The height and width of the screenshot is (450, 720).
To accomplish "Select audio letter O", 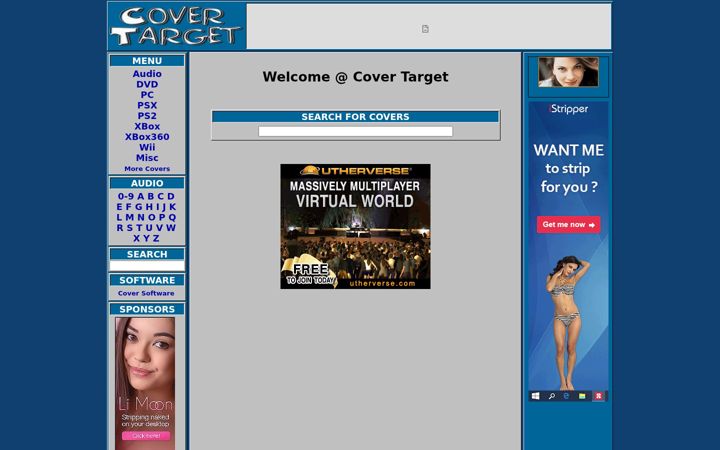I will pyautogui.click(x=152, y=218).
